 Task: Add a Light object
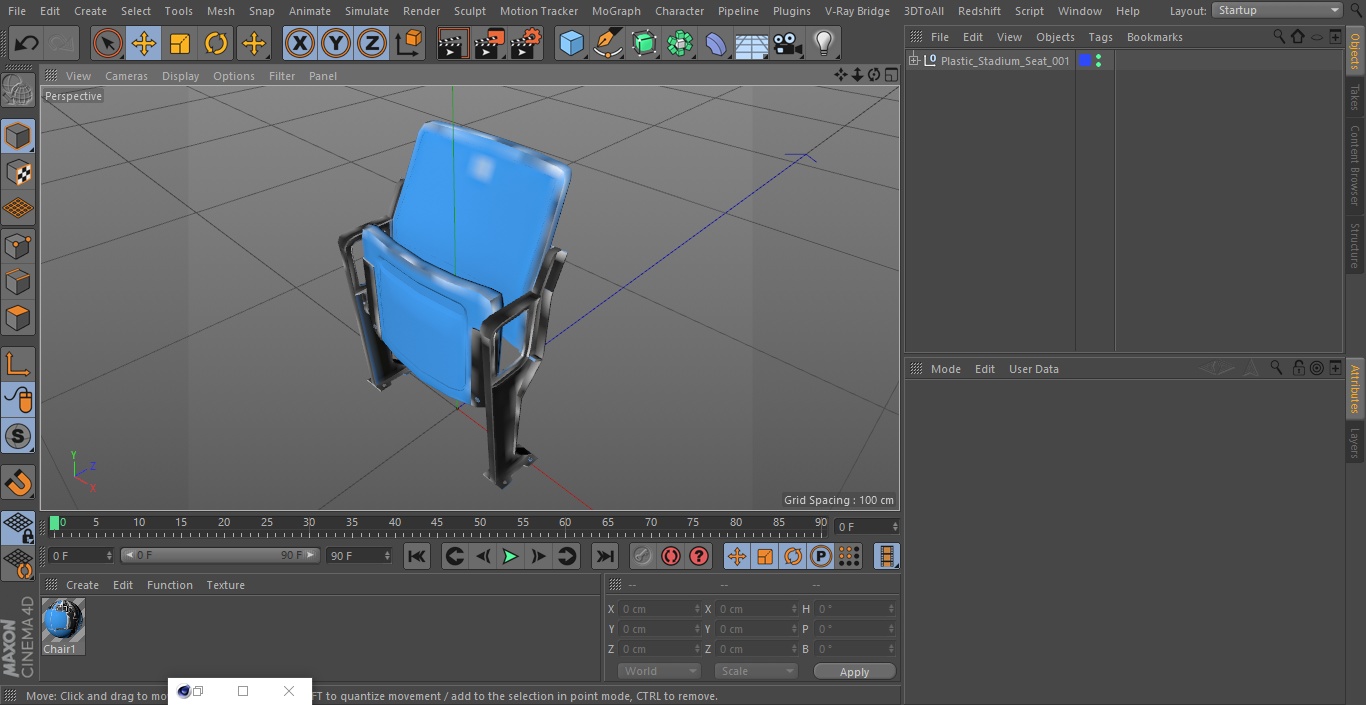[x=823, y=43]
